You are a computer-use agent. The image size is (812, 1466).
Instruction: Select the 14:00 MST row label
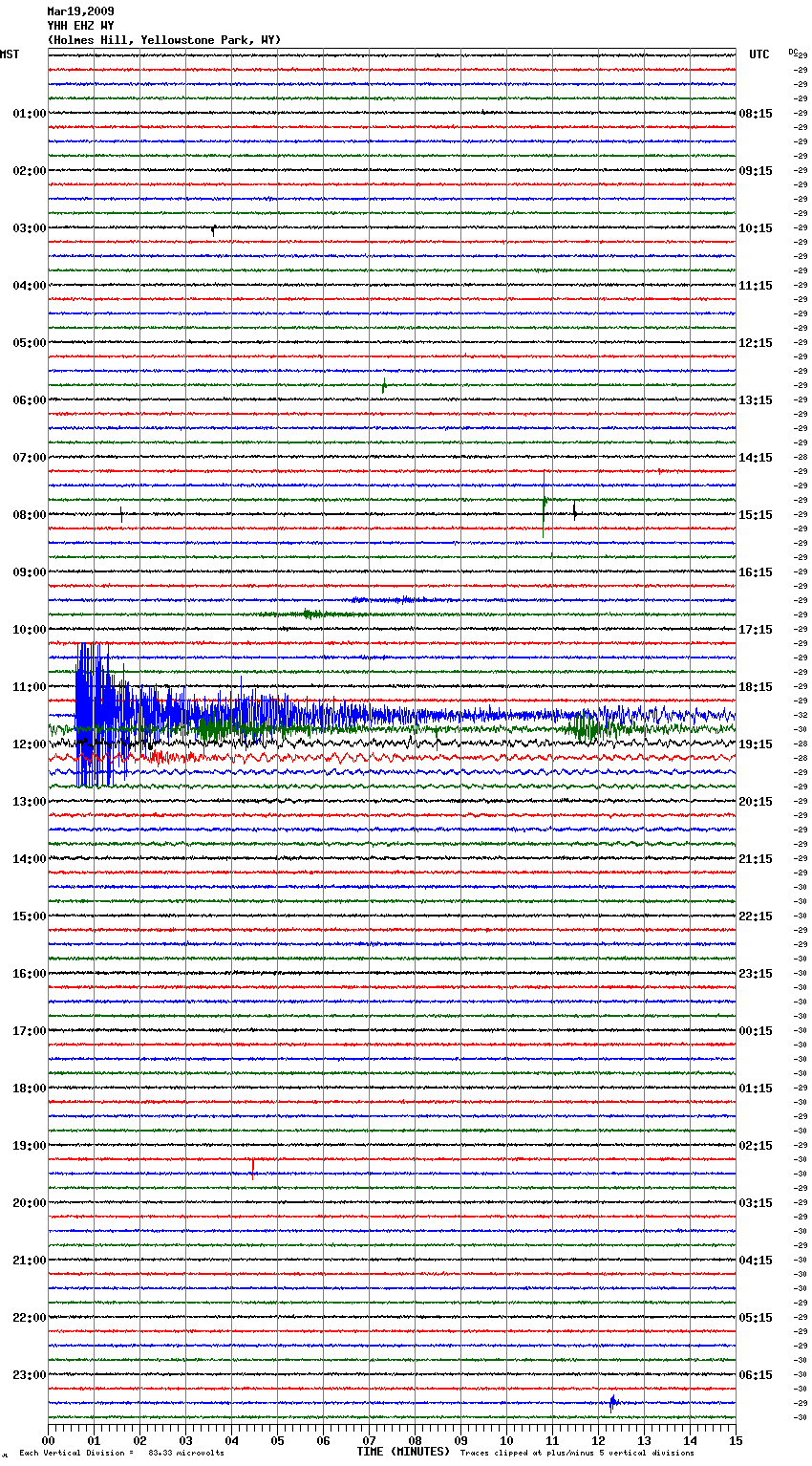point(29,859)
